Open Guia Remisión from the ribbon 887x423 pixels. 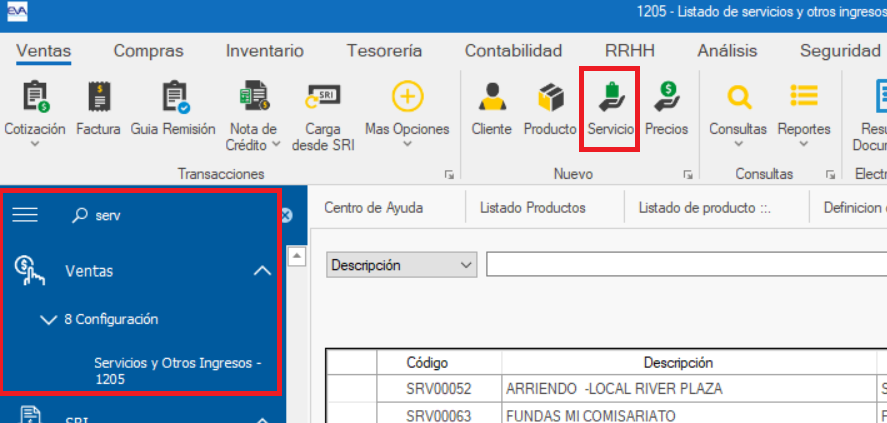point(173,99)
